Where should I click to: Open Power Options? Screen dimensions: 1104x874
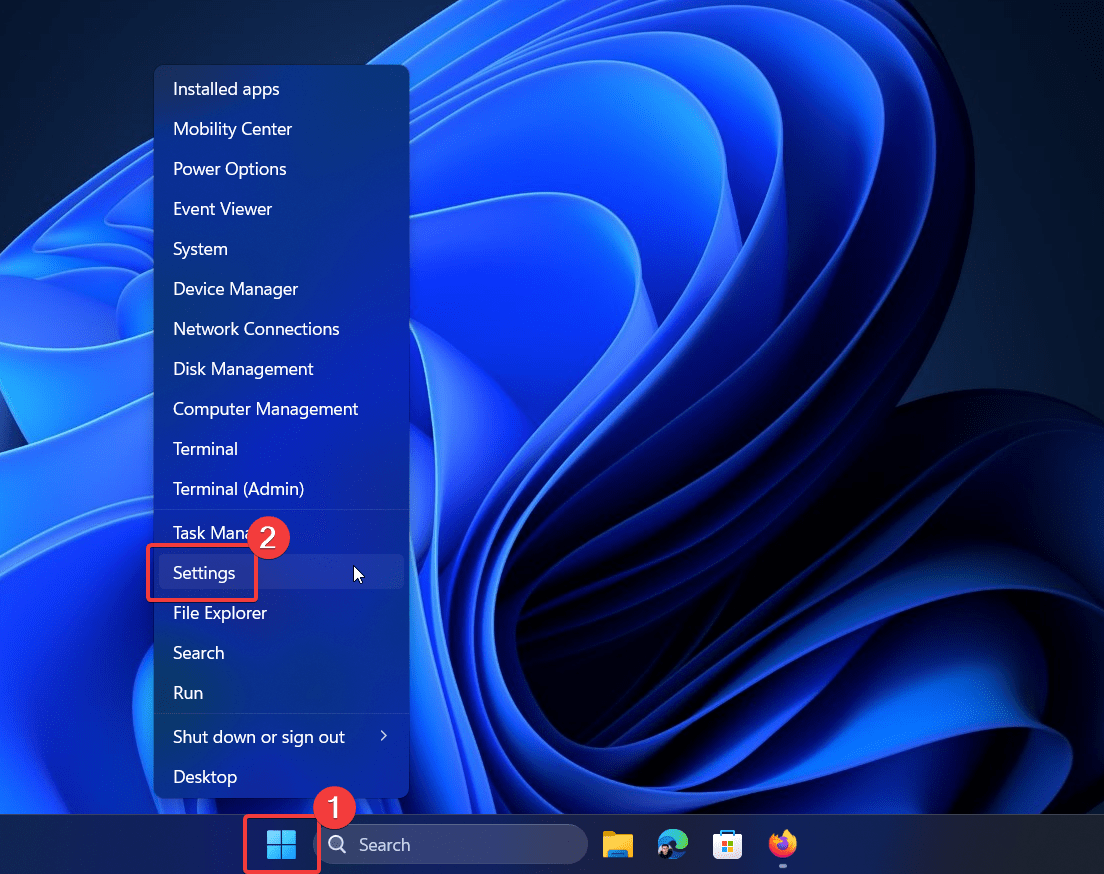coord(229,169)
